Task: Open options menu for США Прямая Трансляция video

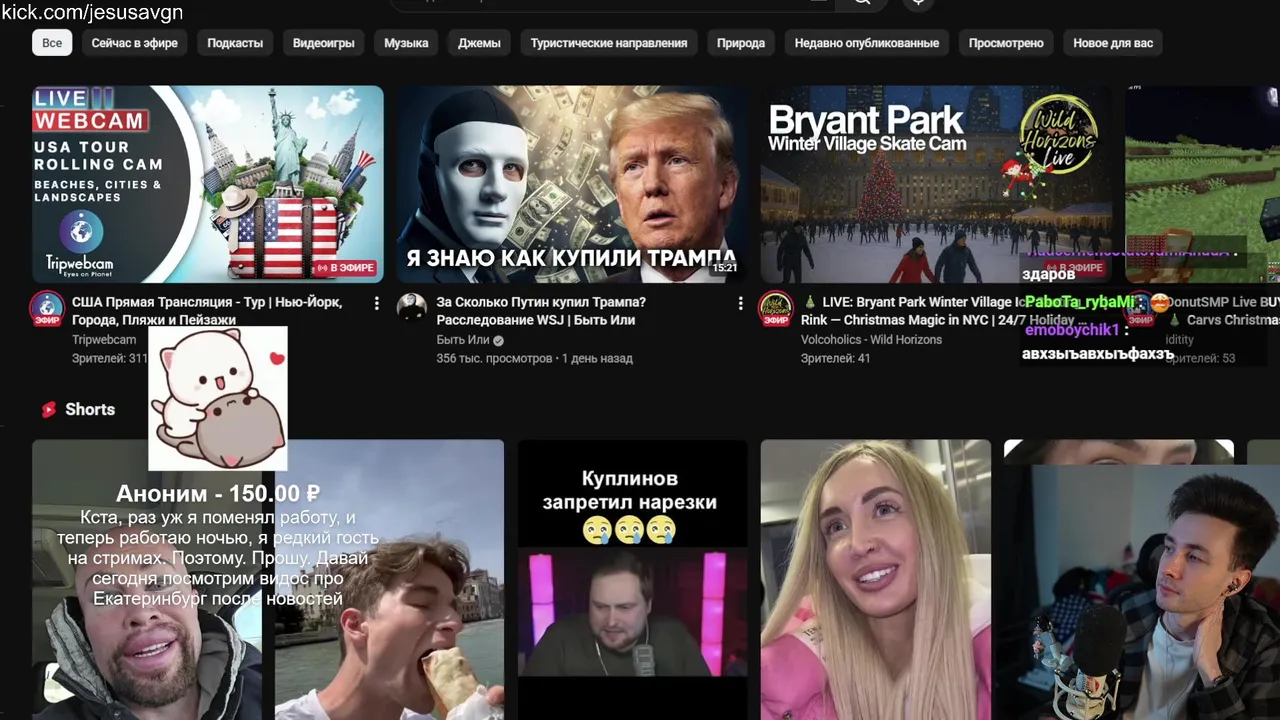Action: pyautogui.click(x=376, y=303)
